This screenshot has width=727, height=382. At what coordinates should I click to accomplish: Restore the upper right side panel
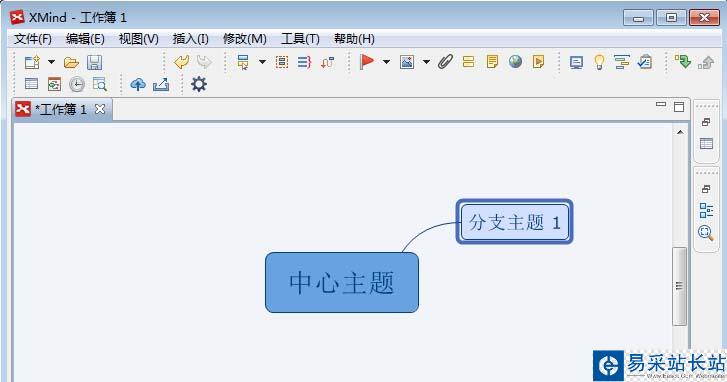point(706,122)
